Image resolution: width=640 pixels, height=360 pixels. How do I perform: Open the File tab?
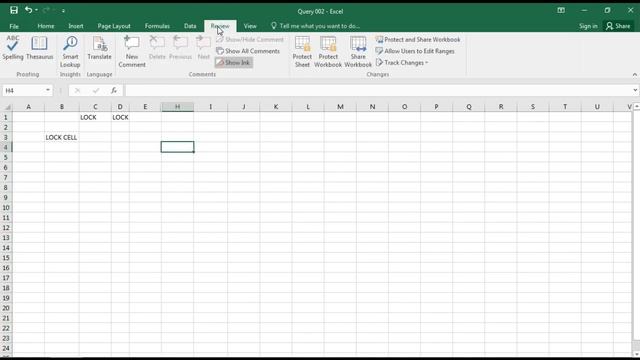click(x=14, y=26)
